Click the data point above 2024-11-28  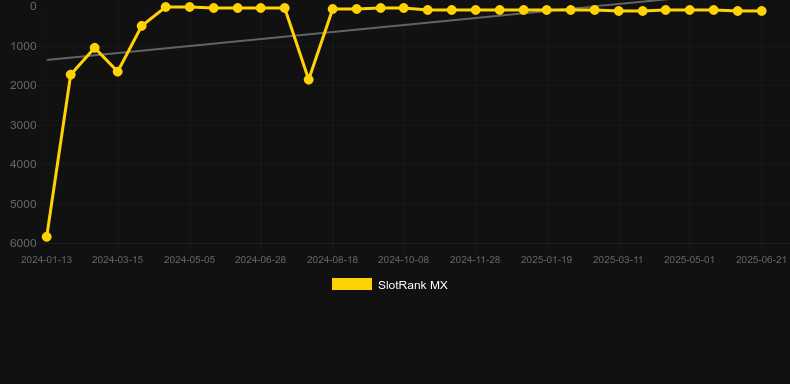475,10
